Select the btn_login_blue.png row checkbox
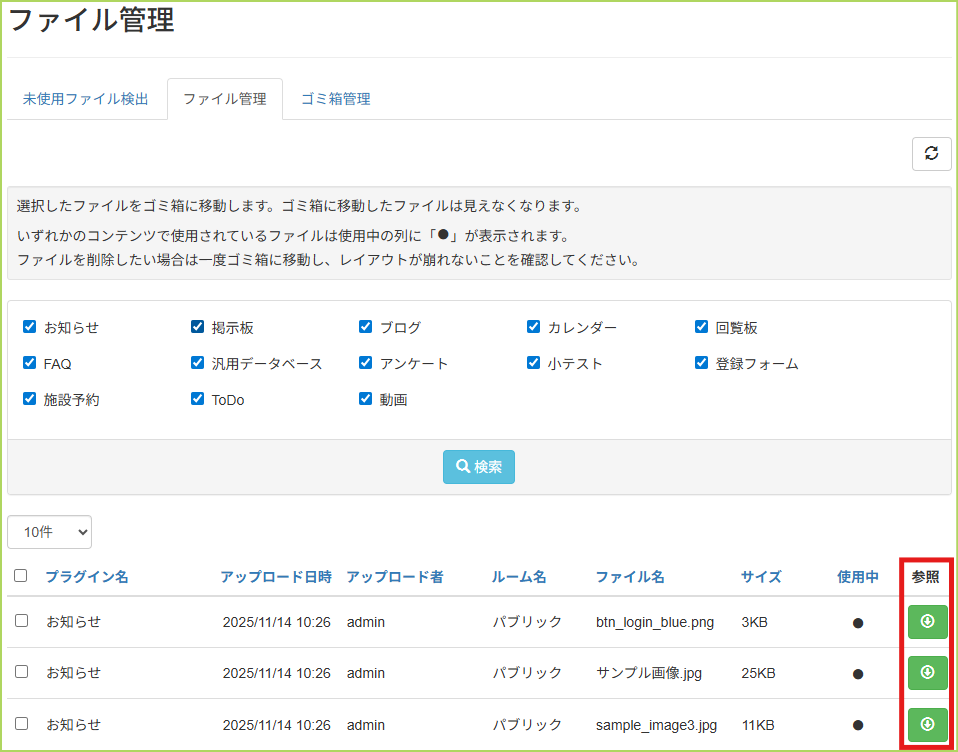The image size is (958, 752). [x=21, y=621]
